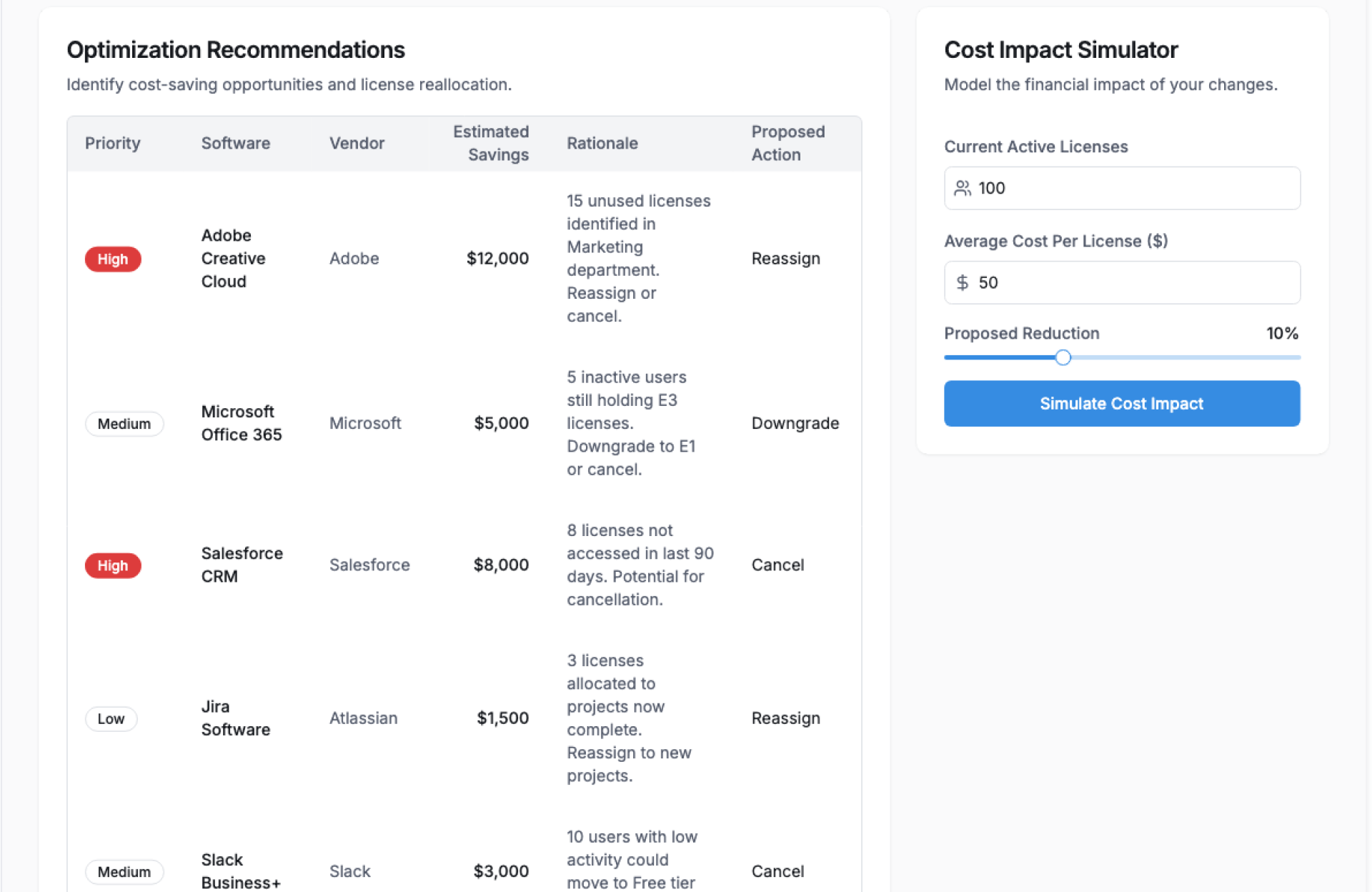1372x892 pixels.
Task: Click the High badge for Adobe Creative Cloud
Action: [113, 259]
